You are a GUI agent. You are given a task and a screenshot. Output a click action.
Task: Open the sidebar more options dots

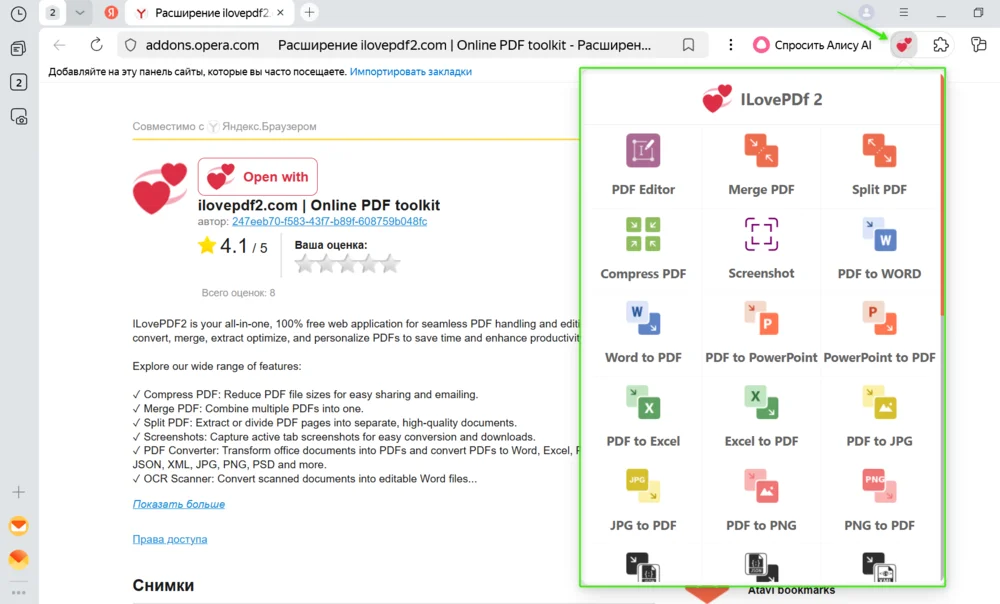click(18, 593)
